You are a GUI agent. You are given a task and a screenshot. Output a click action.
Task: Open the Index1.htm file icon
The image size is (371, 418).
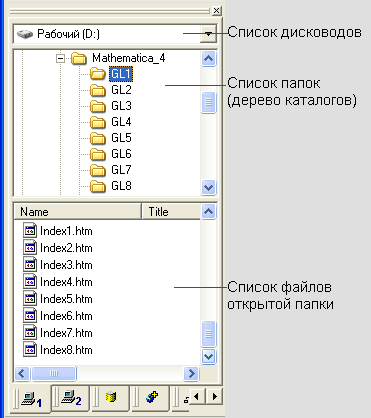pyautogui.click(x=30, y=231)
